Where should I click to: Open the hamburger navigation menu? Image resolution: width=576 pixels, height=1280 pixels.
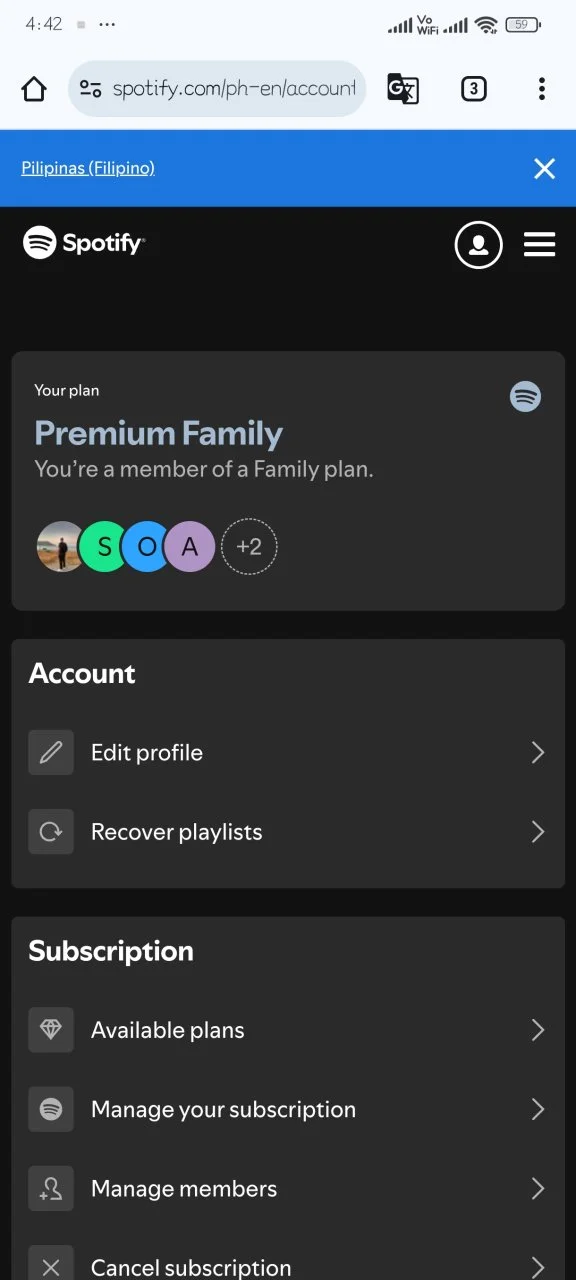pyautogui.click(x=540, y=244)
